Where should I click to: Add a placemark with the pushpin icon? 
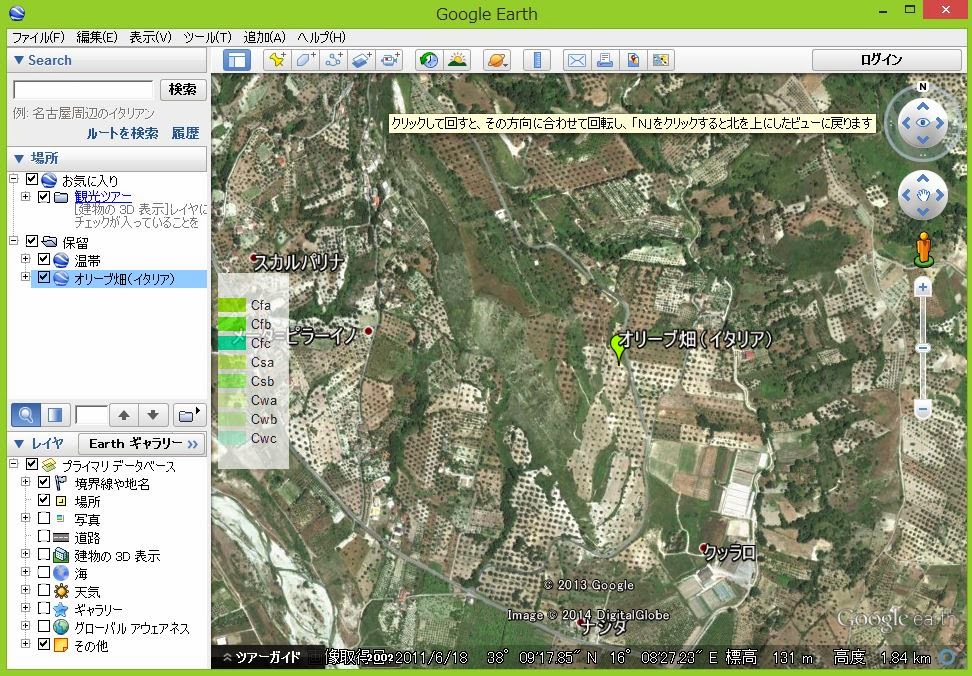(277, 60)
